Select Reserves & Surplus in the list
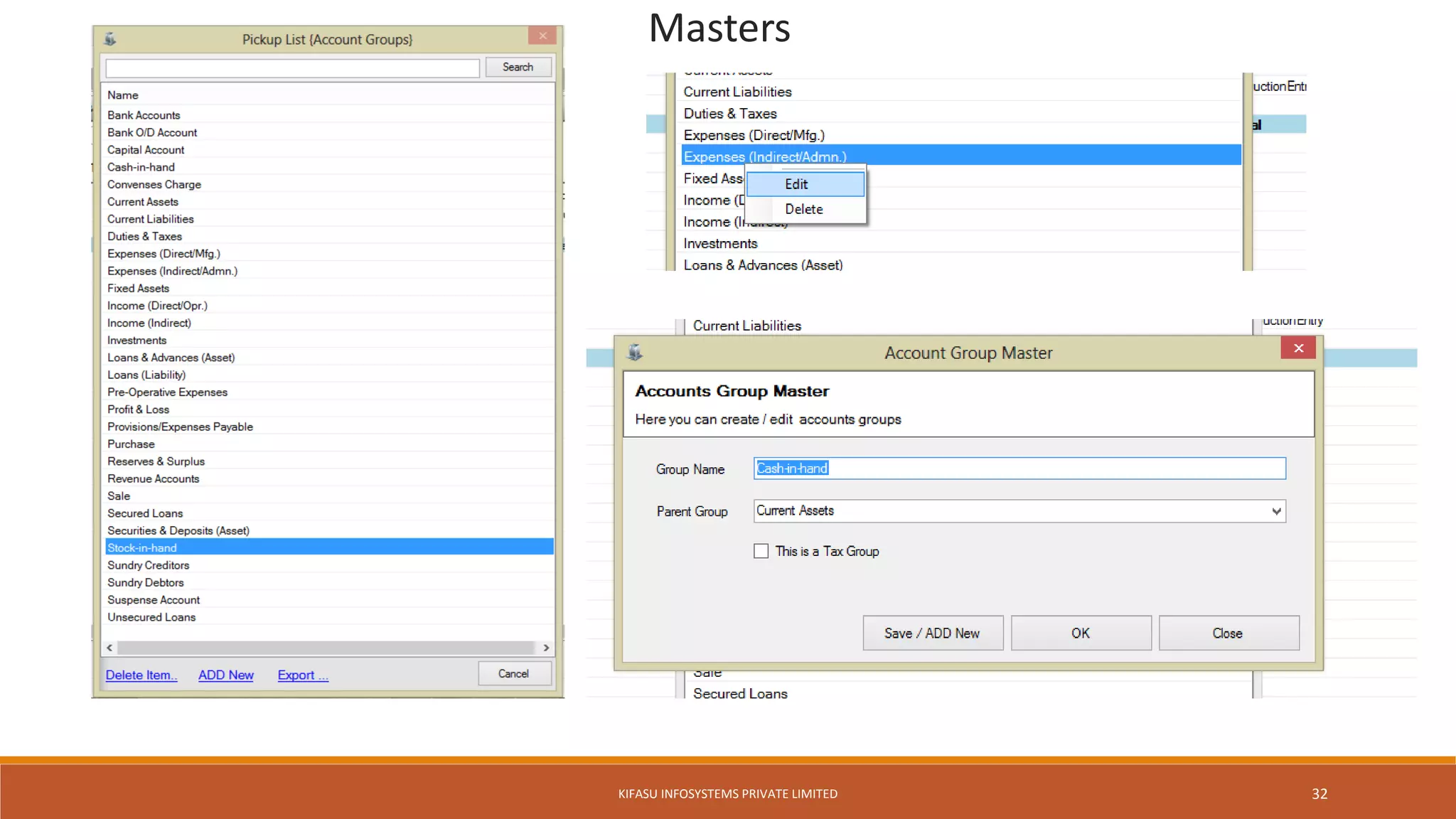The width and height of the screenshot is (1456, 819). pyautogui.click(x=329, y=461)
